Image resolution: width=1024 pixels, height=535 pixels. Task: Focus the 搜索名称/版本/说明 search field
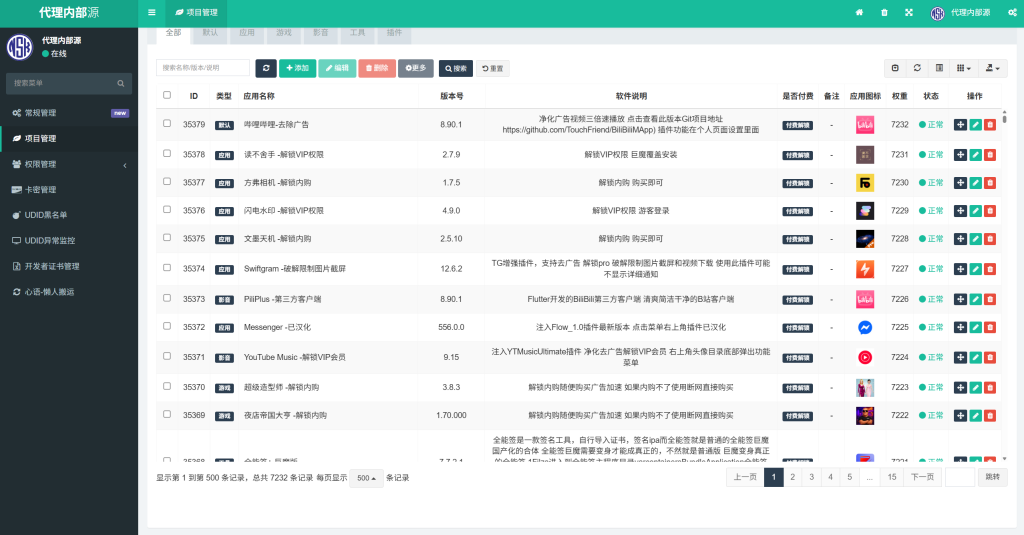click(203, 68)
